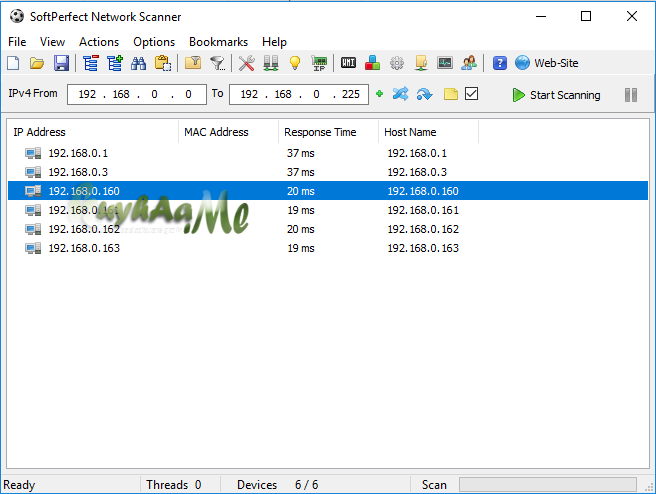This screenshot has width=656, height=494.
Task: Click the paste clipboard icon
Action: point(163,63)
